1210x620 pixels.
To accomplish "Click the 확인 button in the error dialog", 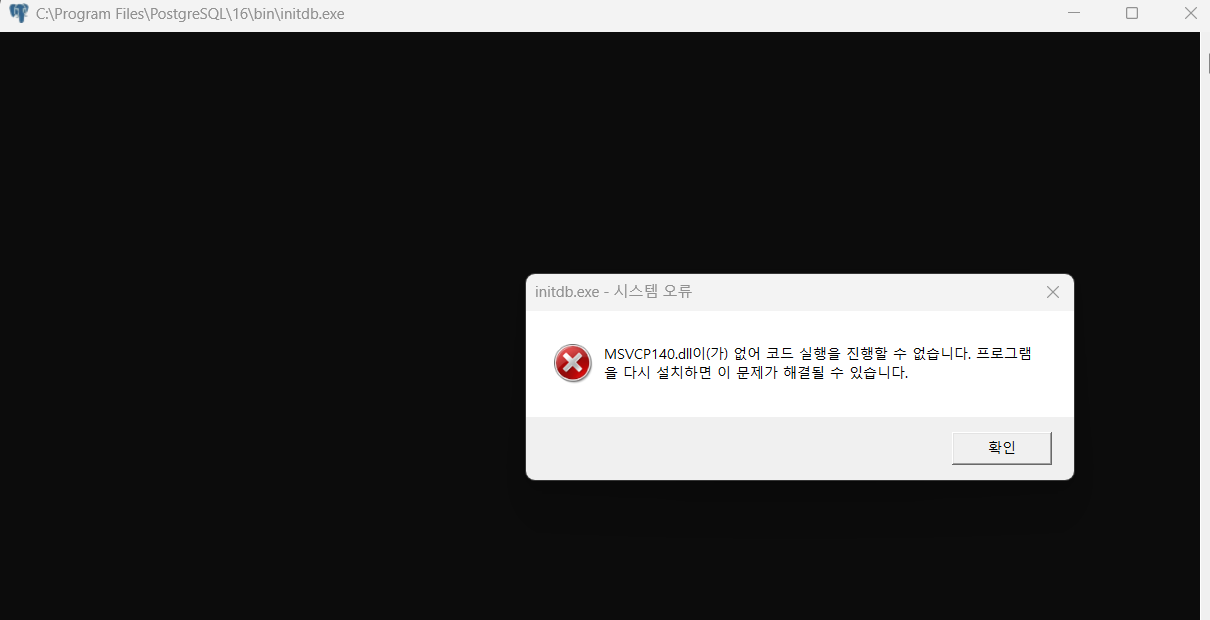I will point(1001,448).
